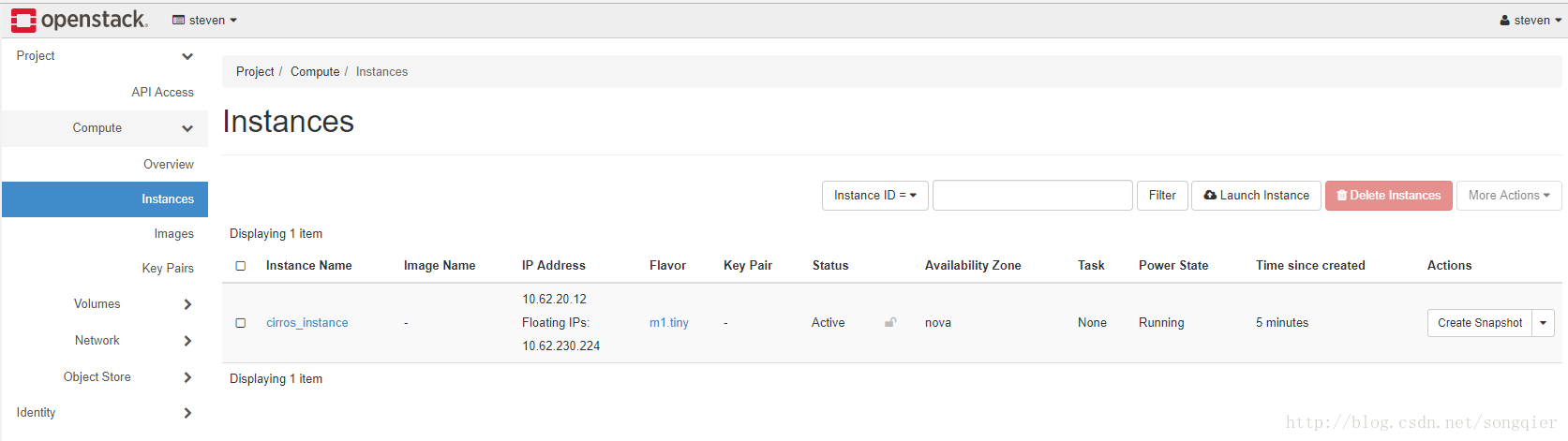
Task: Click the m1.tiny flavor link
Action: click(669, 323)
